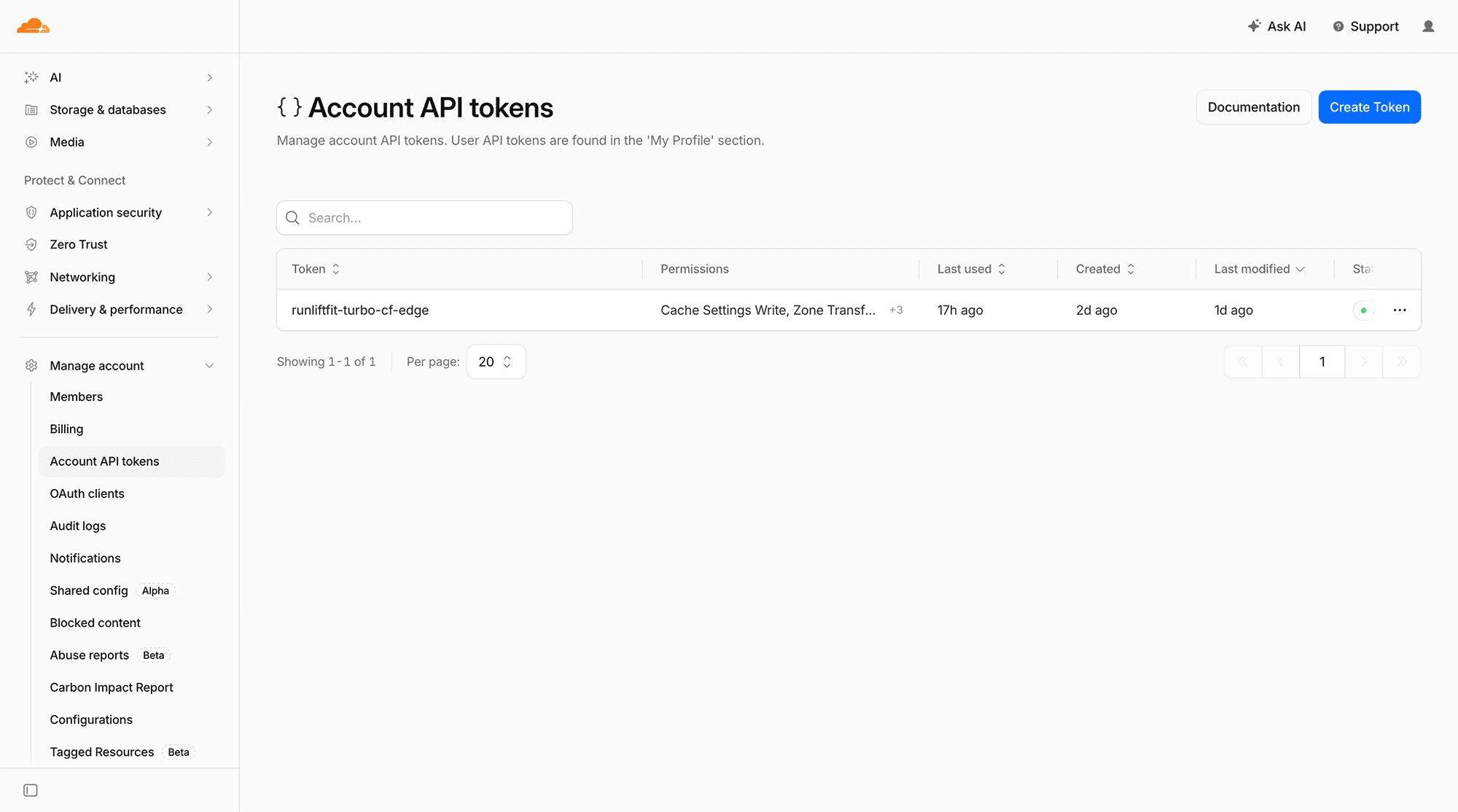Image resolution: width=1458 pixels, height=812 pixels.
Task: Click the Zero Trust icon
Action: (31, 245)
